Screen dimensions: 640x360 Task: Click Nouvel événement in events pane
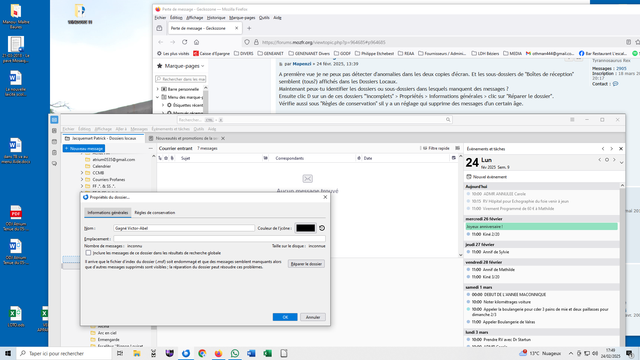coord(487,177)
